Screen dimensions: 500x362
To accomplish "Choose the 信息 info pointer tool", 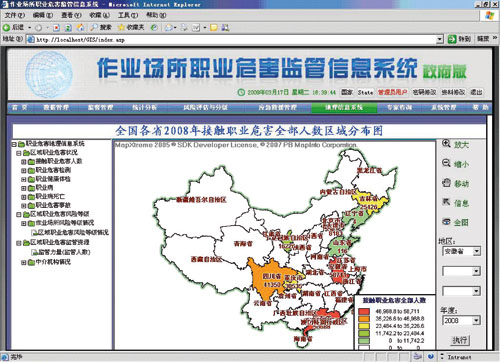I will pos(455,202).
